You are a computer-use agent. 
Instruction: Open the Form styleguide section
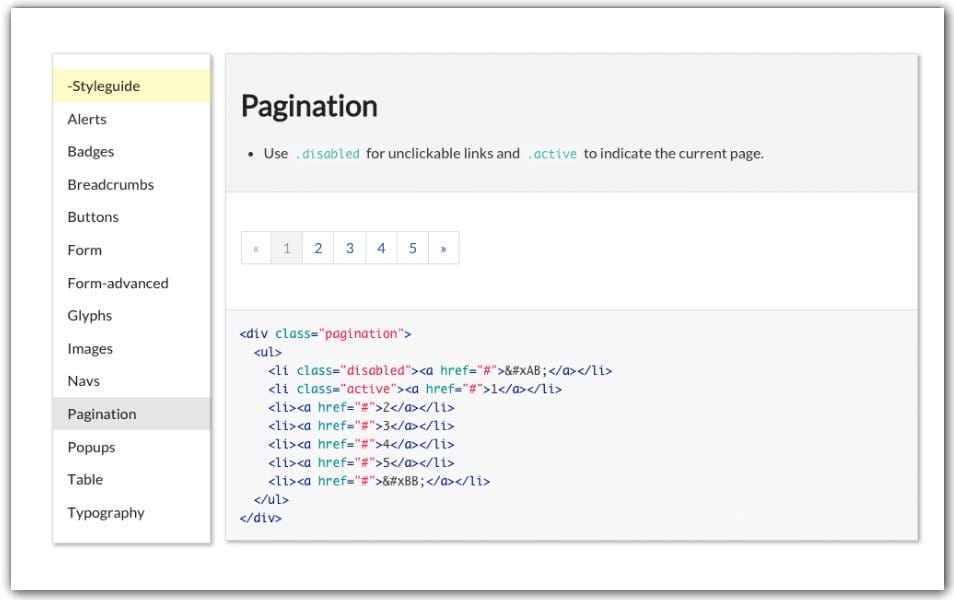(84, 250)
